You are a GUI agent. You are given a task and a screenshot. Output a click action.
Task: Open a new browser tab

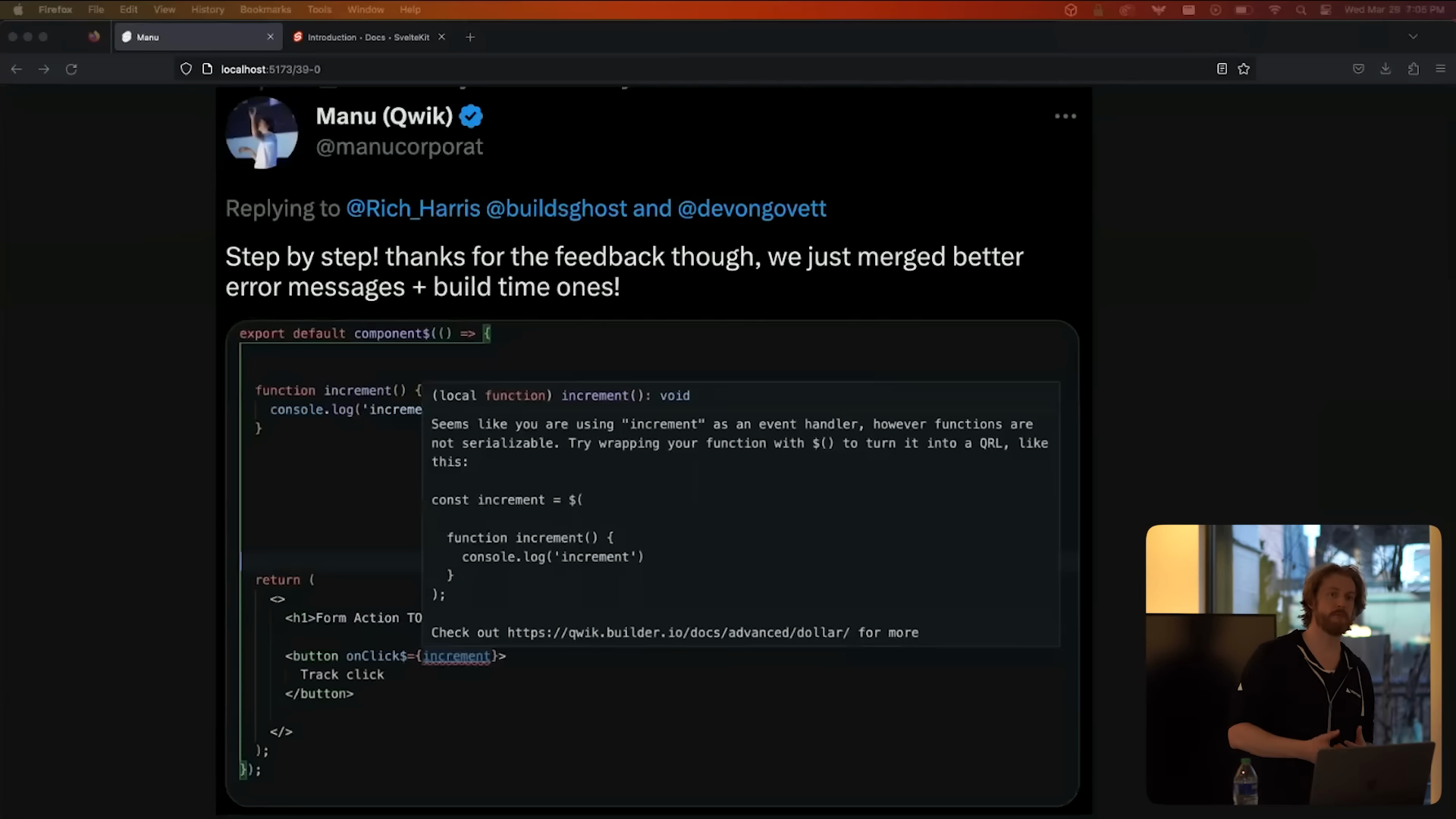pos(470,37)
